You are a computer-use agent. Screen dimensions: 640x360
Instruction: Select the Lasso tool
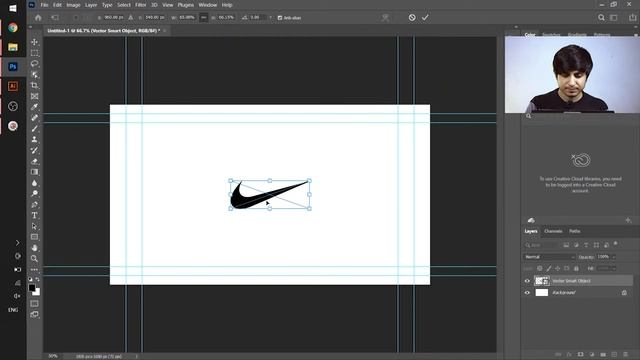coord(34,64)
